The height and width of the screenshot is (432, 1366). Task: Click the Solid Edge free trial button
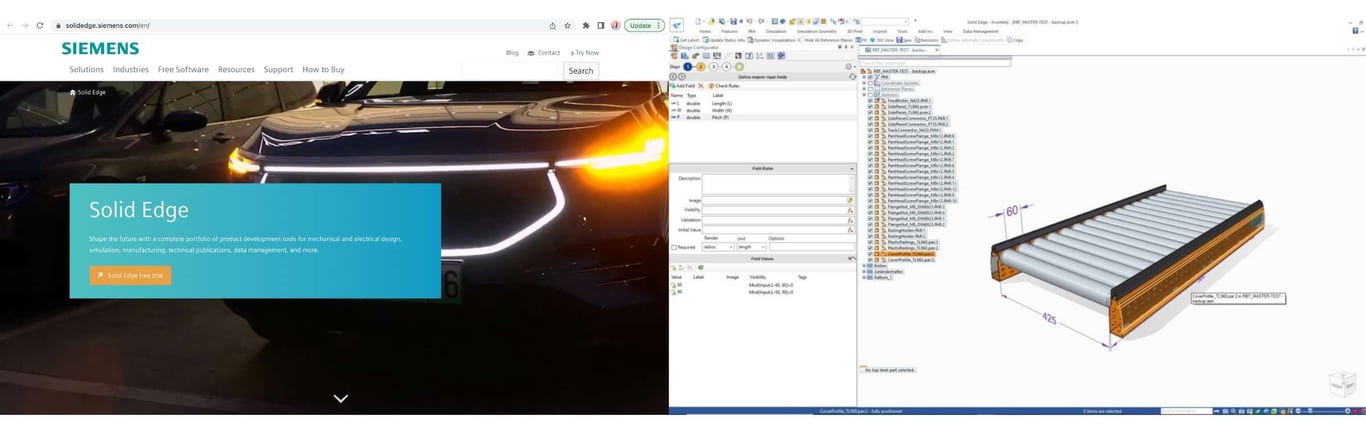[x=130, y=275]
